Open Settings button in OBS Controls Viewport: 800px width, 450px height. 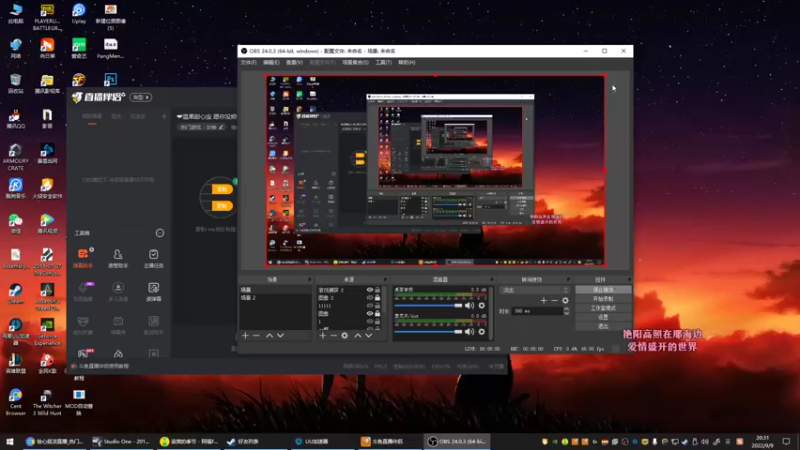603,317
